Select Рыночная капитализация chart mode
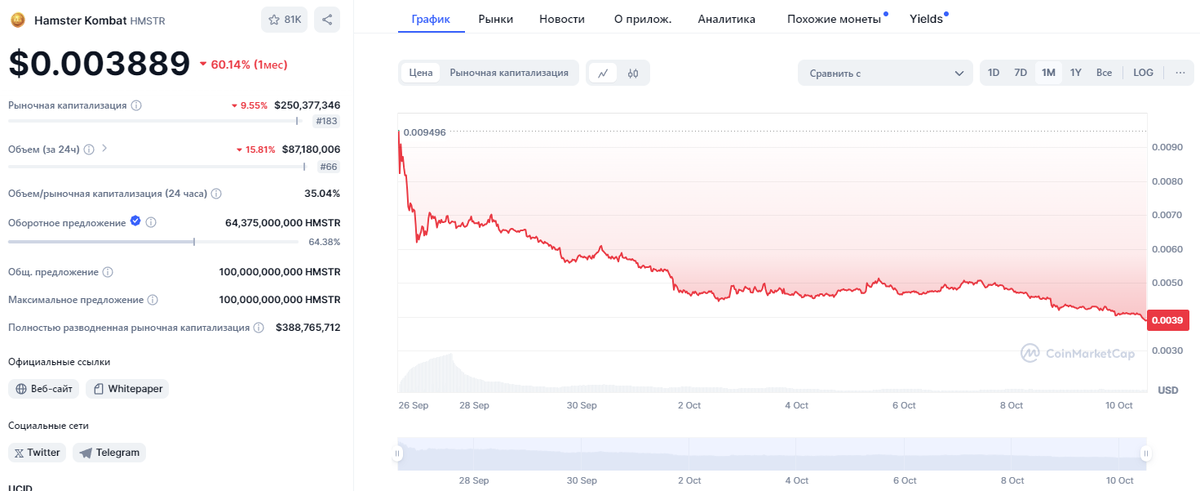The height and width of the screenshot is (491, 1200). [x=509, y=73]
